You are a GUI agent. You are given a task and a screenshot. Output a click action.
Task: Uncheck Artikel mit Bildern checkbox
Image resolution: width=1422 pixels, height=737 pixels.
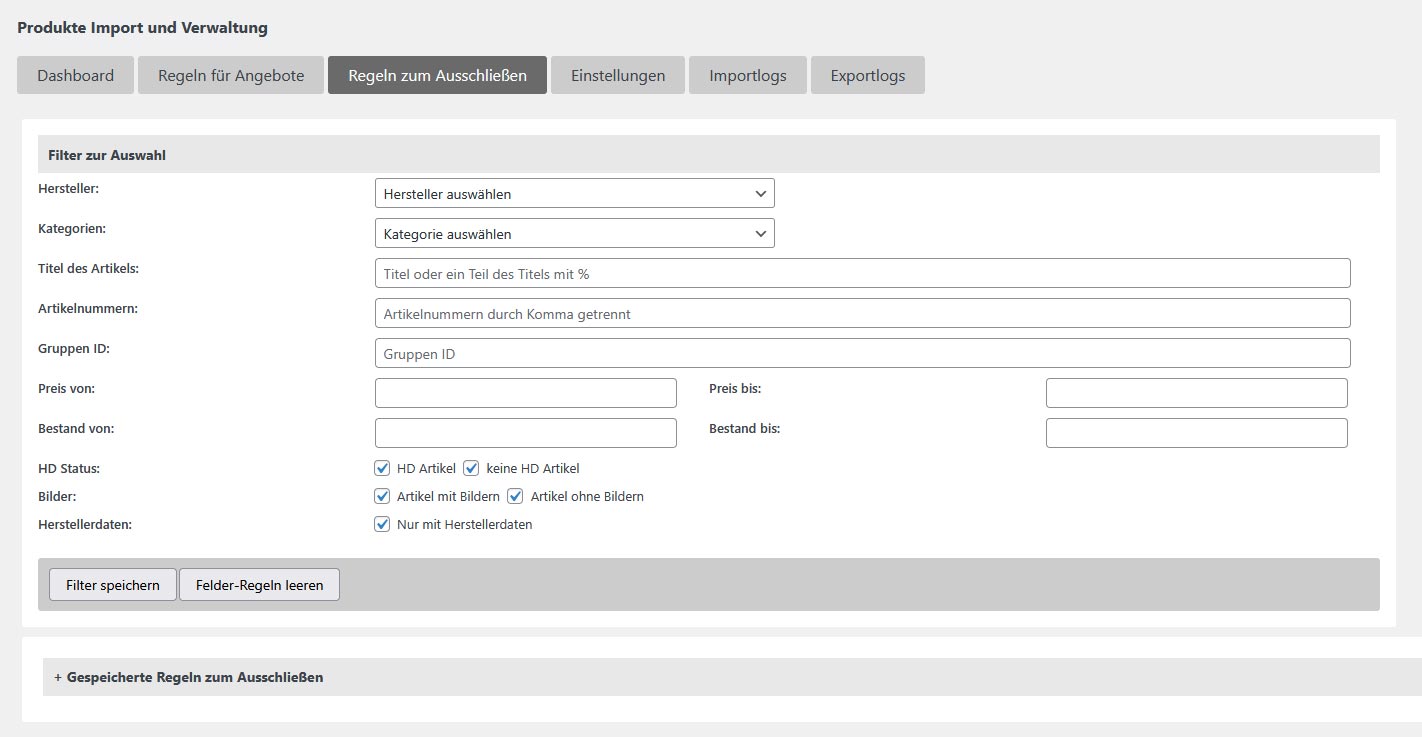tap(382, 496)
